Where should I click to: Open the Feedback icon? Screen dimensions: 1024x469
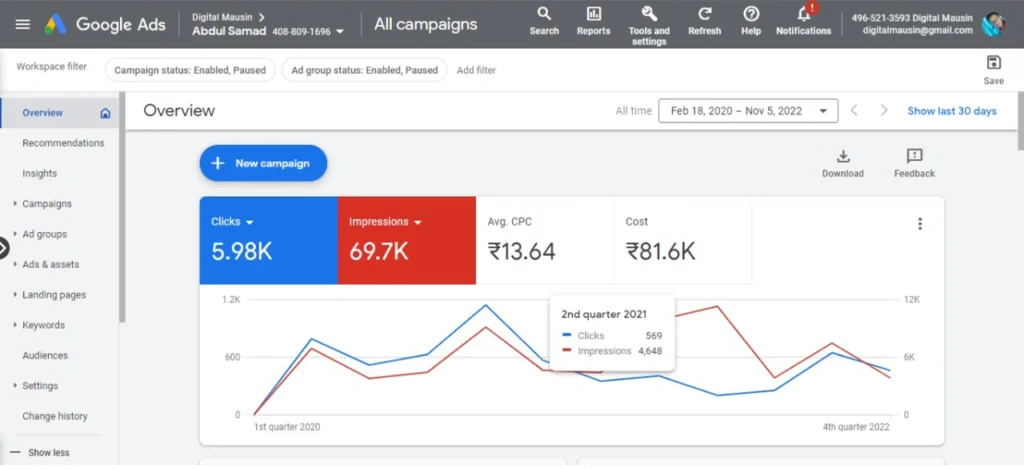point(914,156)
